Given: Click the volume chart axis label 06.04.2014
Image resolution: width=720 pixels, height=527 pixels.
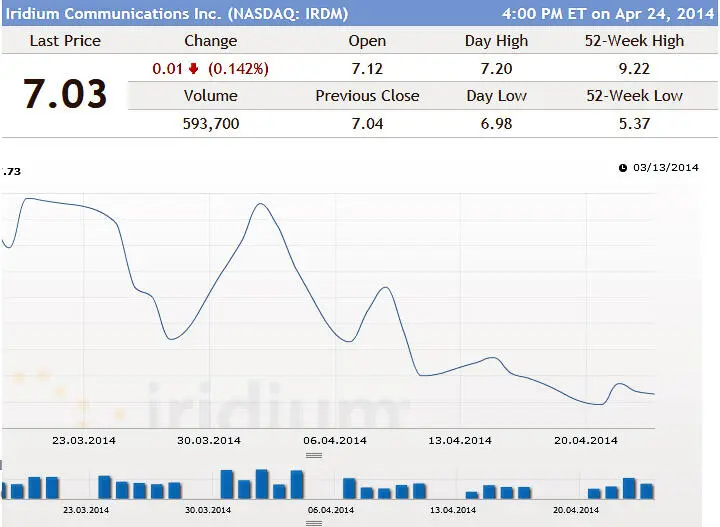Looking at the screenshot, I should tap(331, 510).
